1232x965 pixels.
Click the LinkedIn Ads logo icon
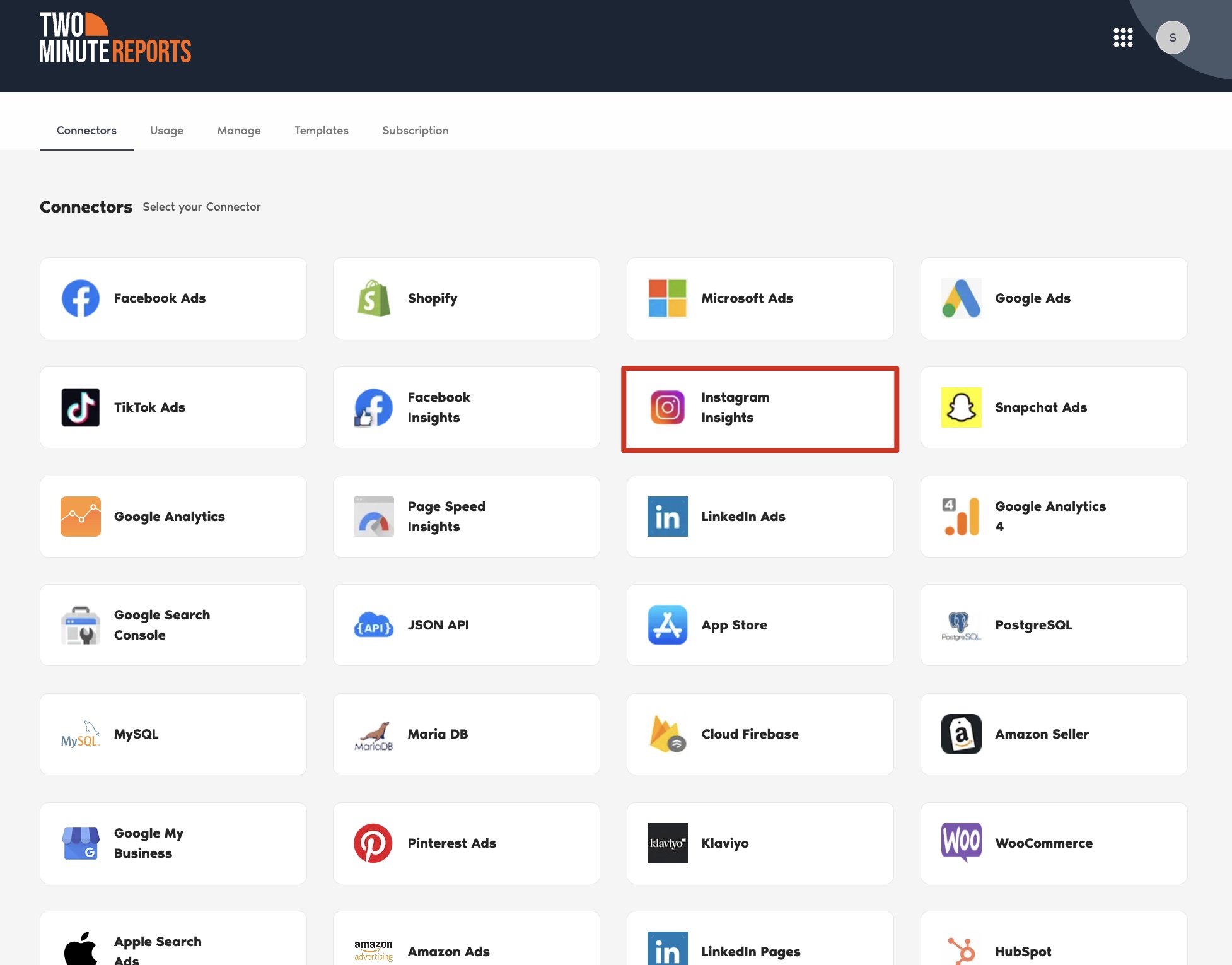click(x=668, y=517)
